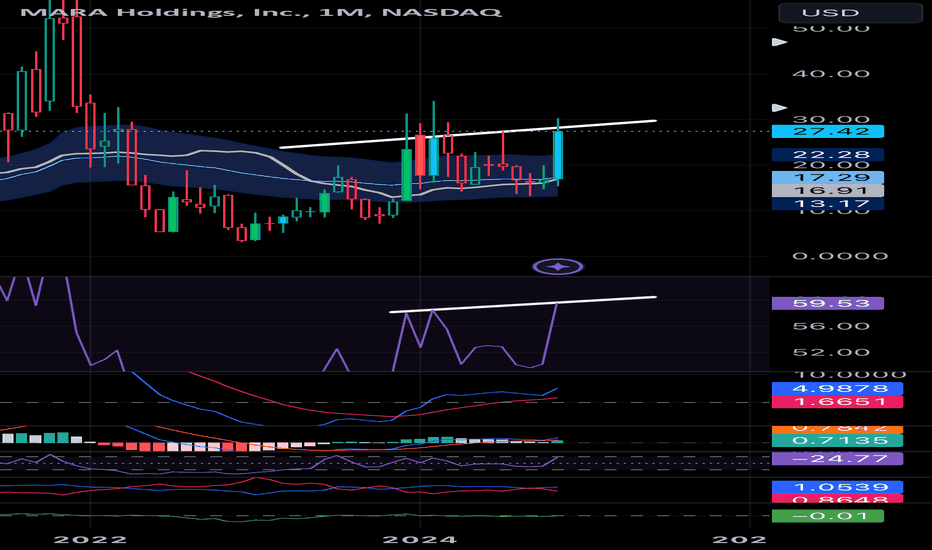Click the 56.00 RSI axis label
932x550 pixels.
pos(831,326)
